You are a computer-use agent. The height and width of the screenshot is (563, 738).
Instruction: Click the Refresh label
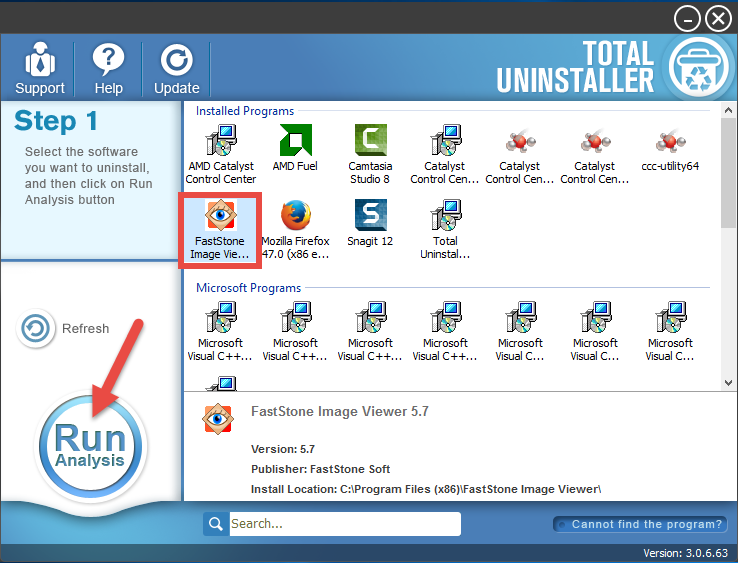coord(85,329)
